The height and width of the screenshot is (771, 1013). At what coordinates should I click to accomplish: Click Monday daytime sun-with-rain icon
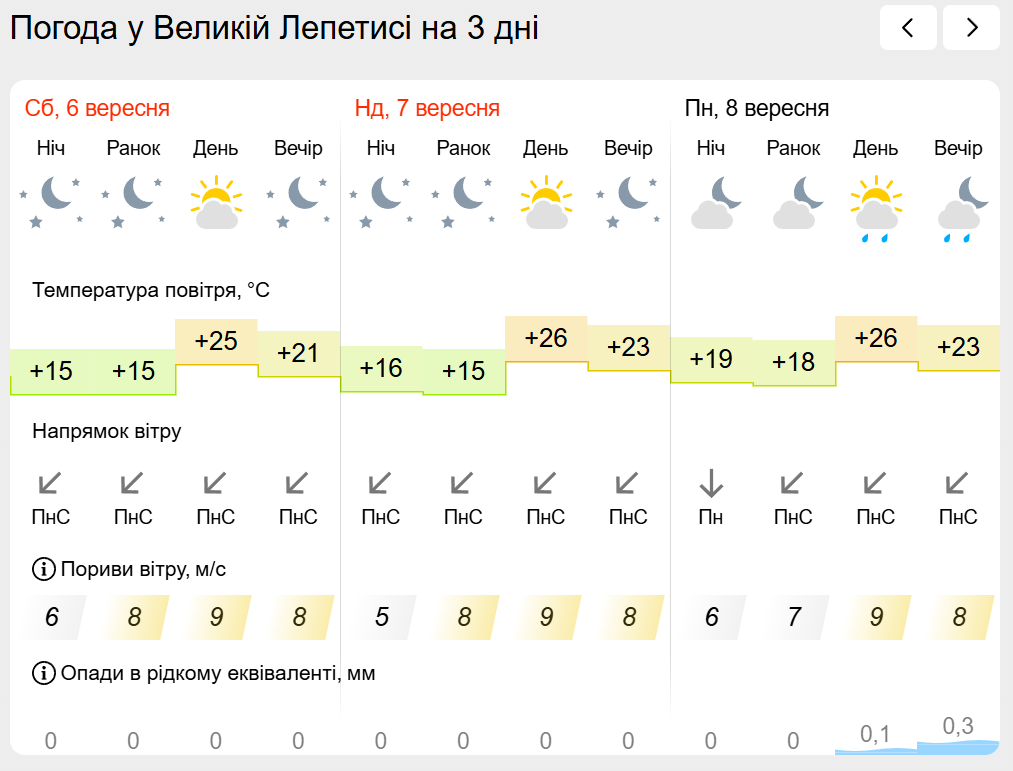876,208
